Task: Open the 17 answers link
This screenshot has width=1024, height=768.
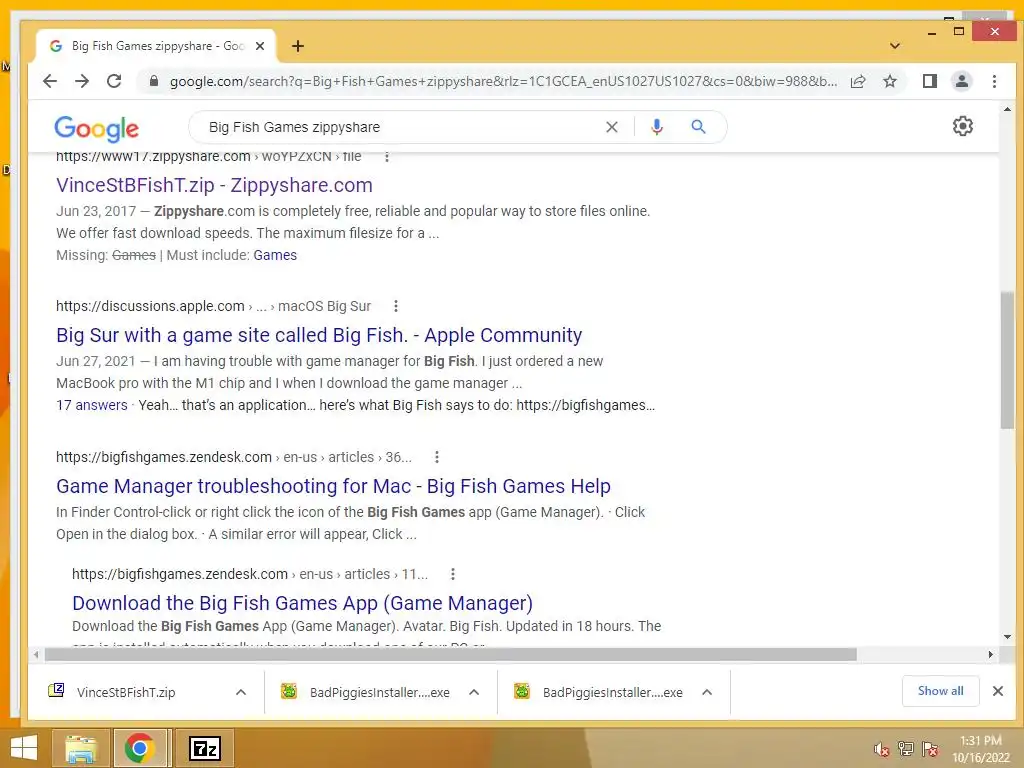Action: coord(91,405)
